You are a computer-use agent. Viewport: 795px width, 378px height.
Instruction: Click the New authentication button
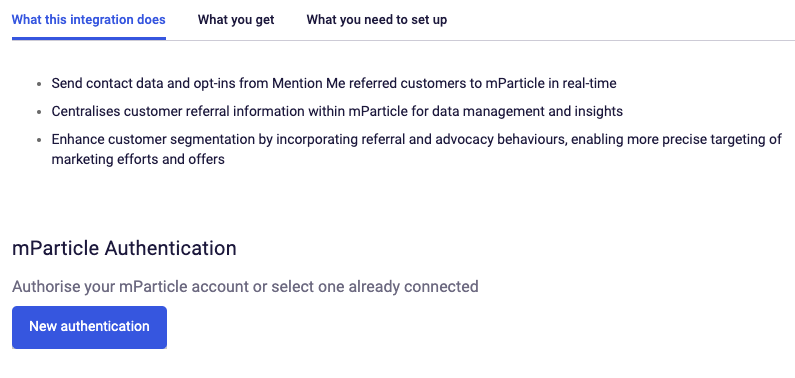(89, 327)
